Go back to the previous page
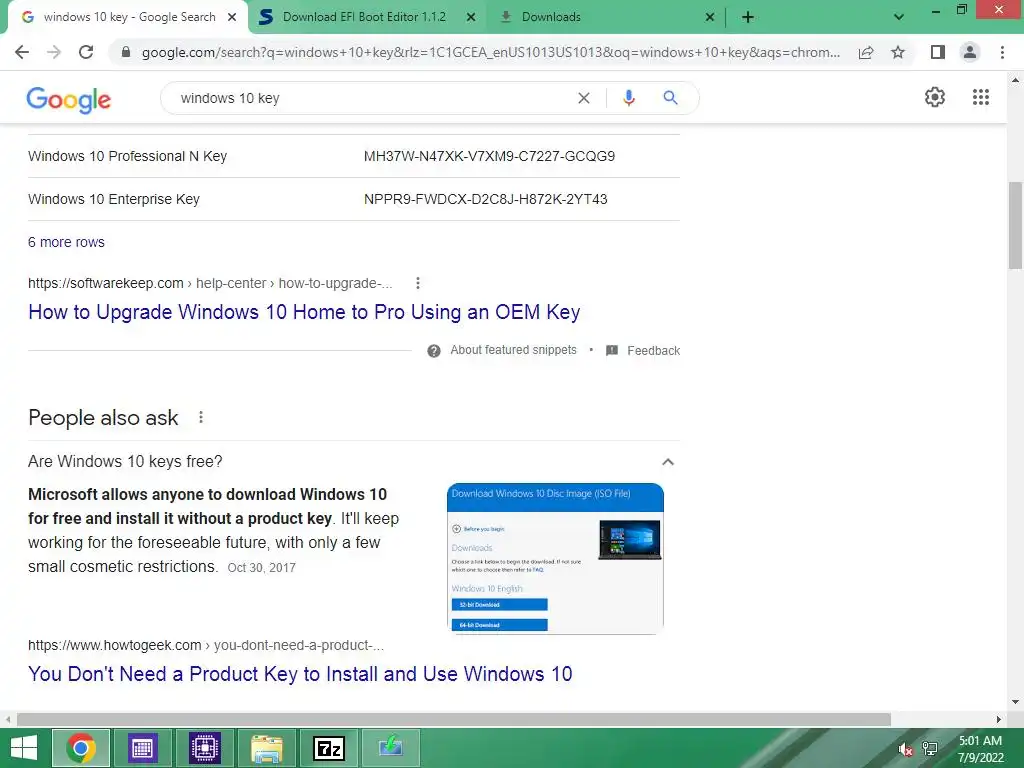 [x=22, y=52]
